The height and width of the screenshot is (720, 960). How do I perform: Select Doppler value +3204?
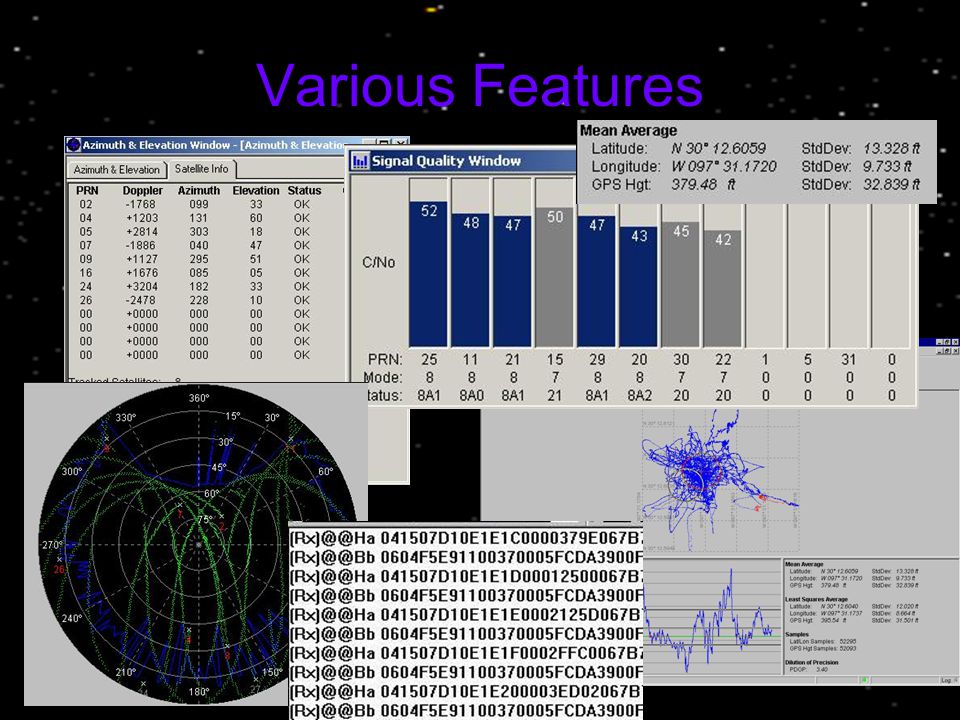coord(142,287)
